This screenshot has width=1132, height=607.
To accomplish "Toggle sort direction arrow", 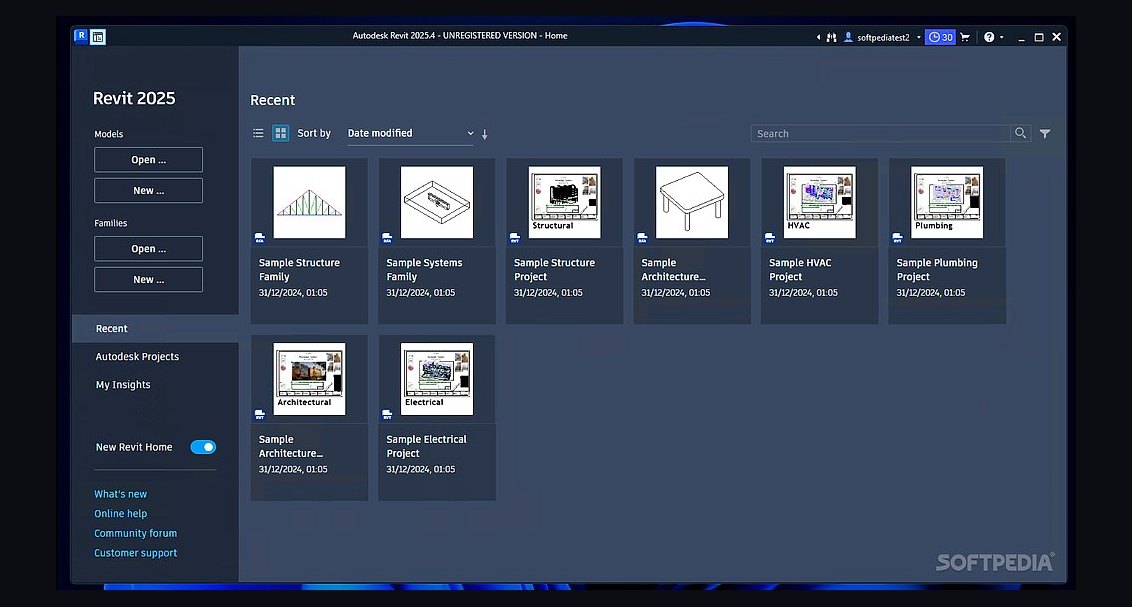I will click(x=485, y=134).
